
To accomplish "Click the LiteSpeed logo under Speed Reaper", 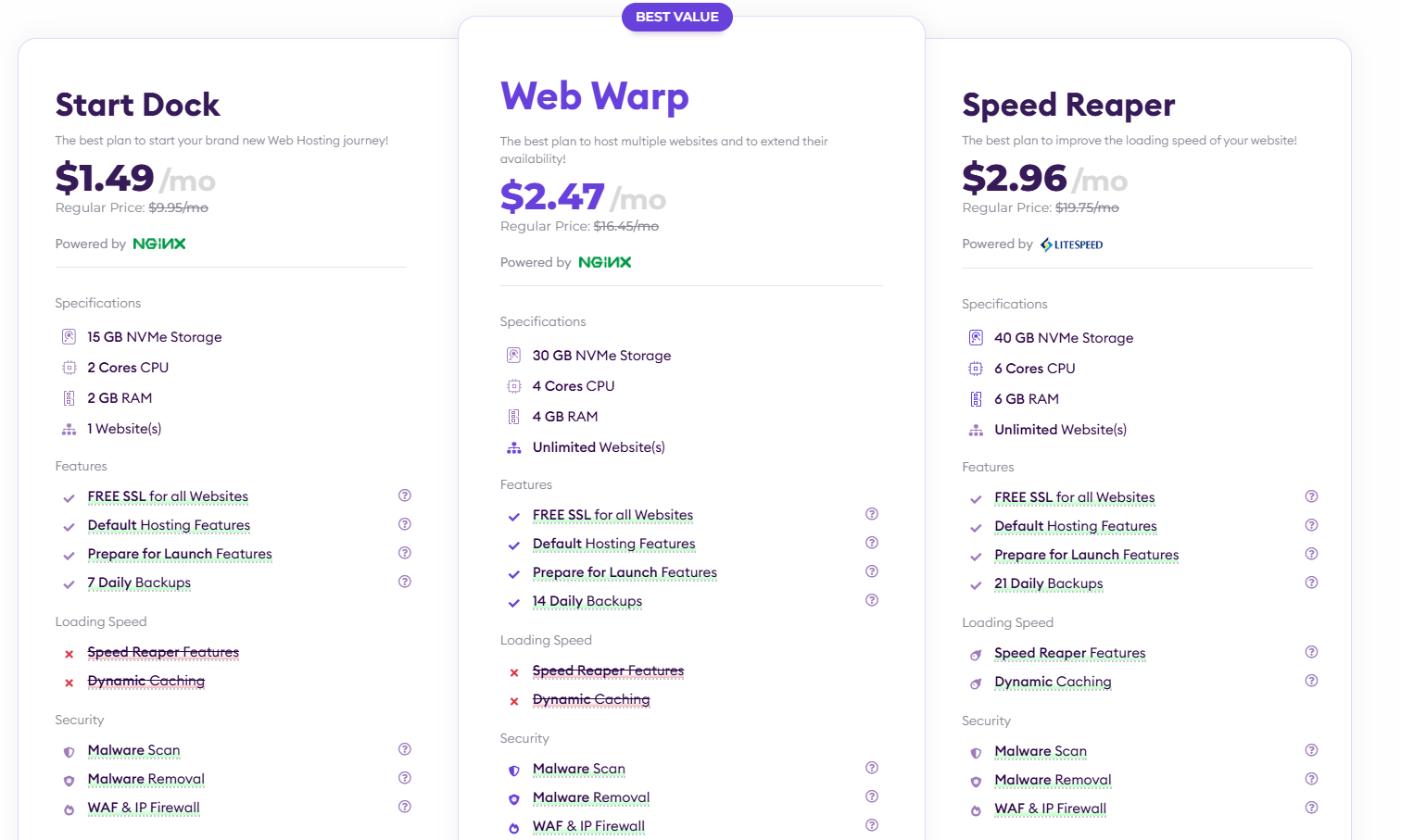I will pyautogui.click(x=1071, y=244).
